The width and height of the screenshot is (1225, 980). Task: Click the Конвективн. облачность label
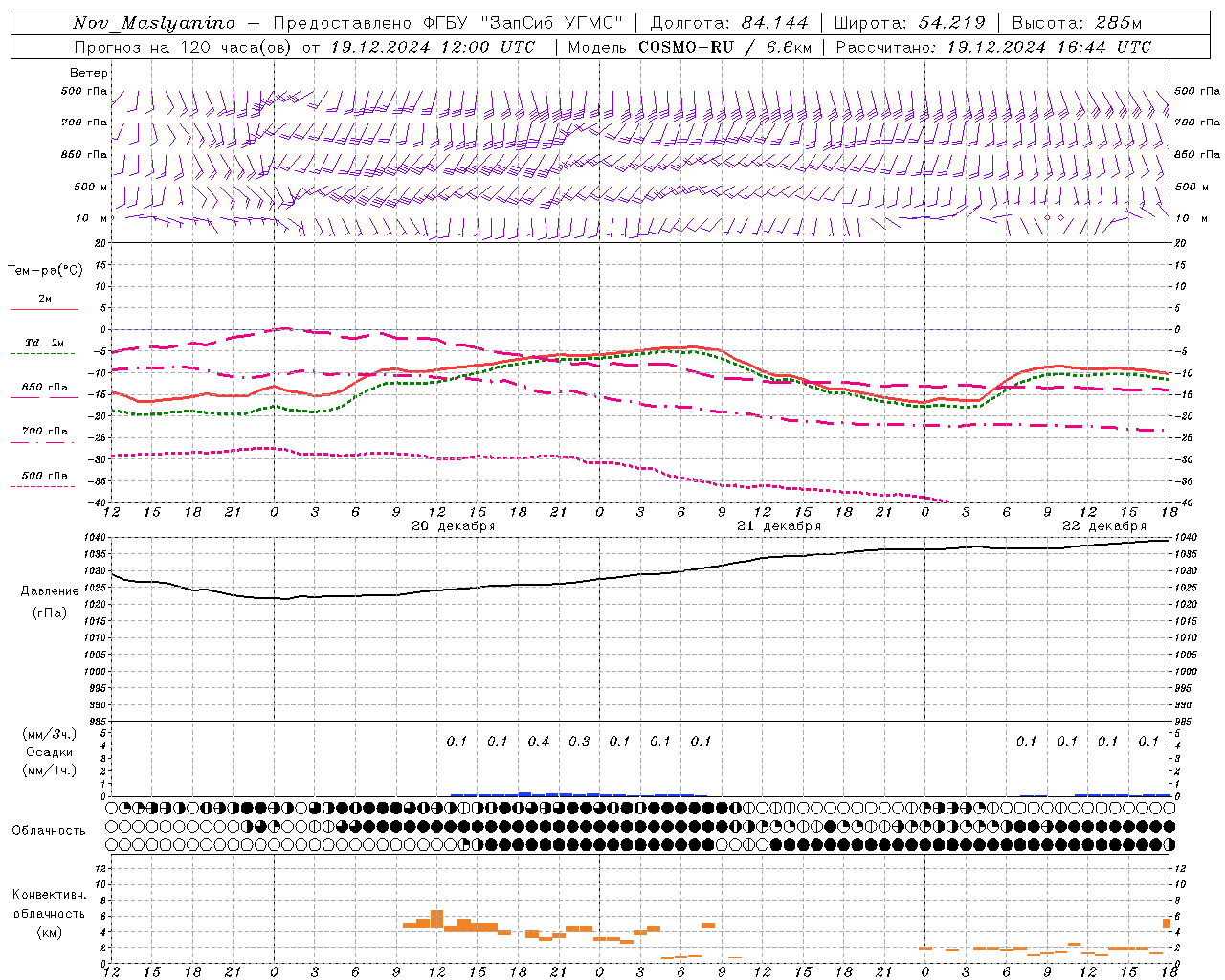[50, 904]
